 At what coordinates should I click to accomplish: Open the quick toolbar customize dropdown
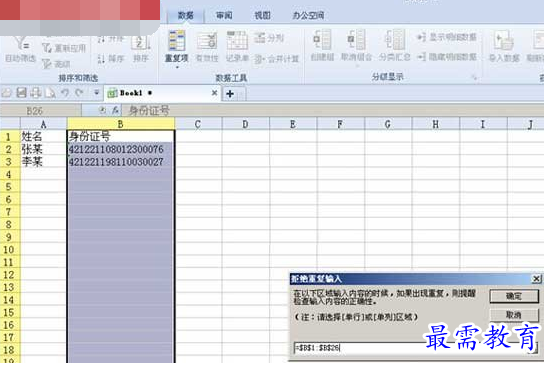pyautogui.click(x=96, y=92)
